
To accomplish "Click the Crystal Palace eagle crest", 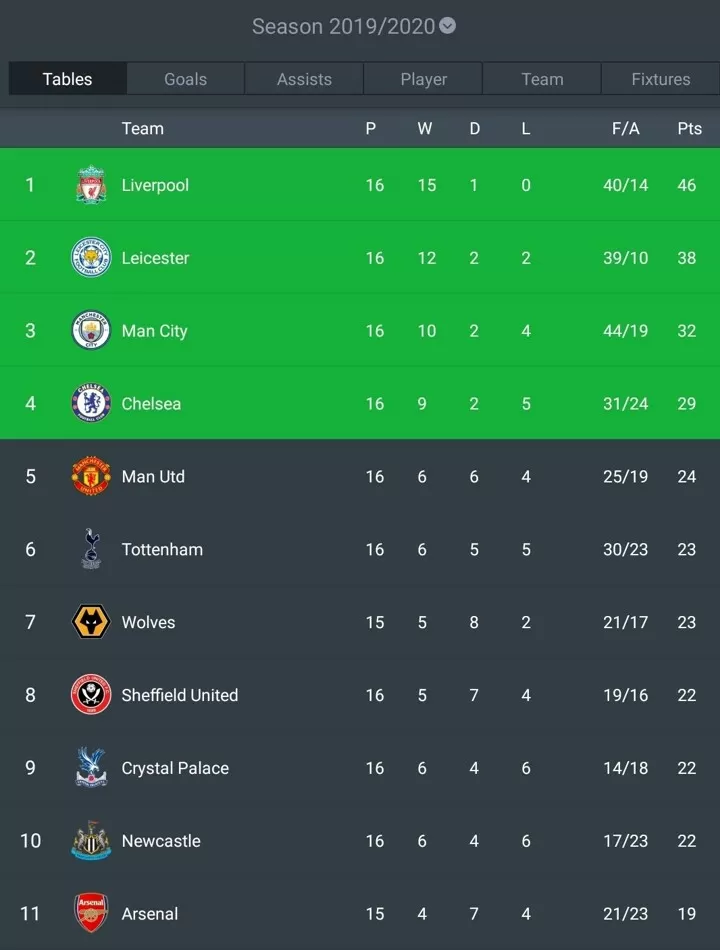I will (91, 767).
